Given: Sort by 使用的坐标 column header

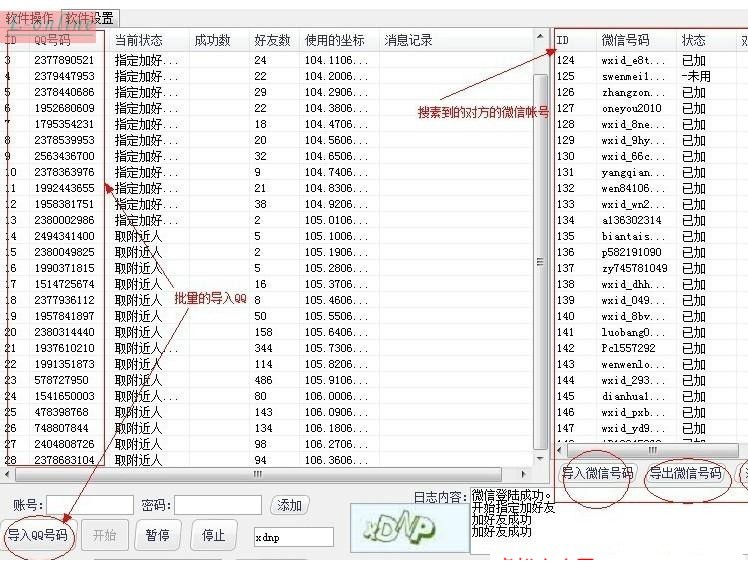Looking at the screenshot, I should point(335,40).
